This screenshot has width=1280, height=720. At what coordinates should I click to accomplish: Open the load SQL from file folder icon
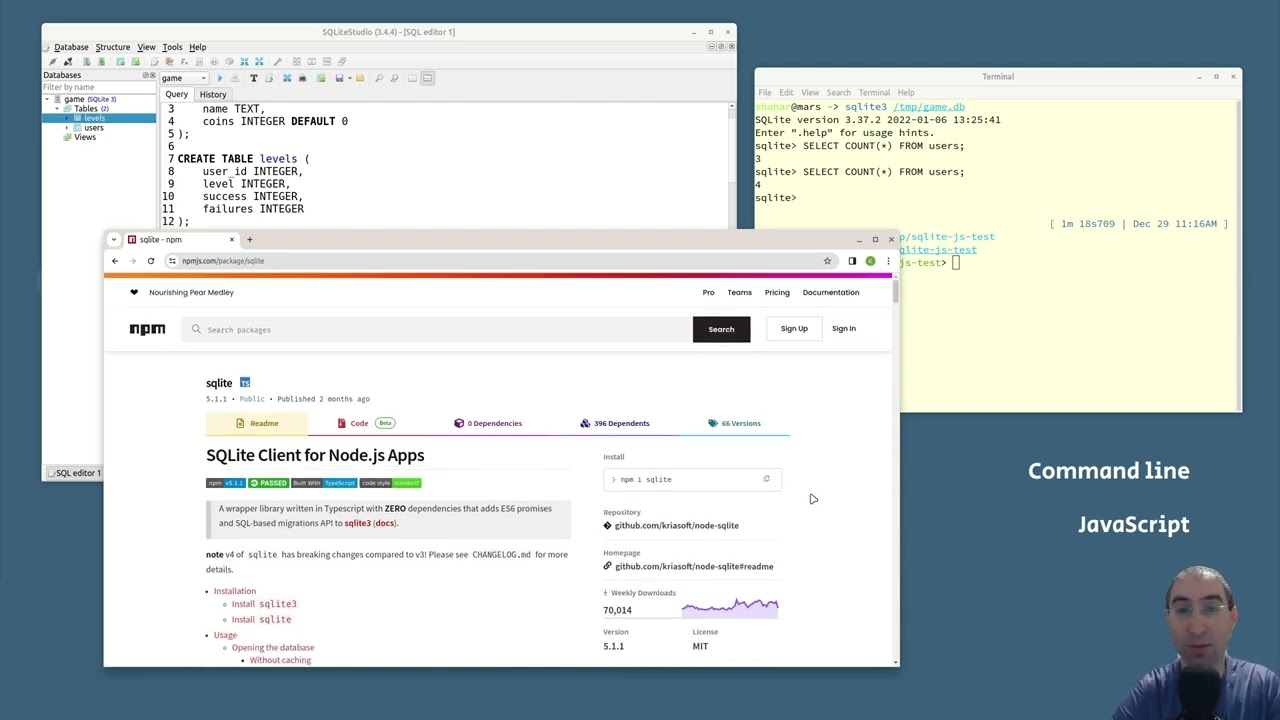[x=360, y=78]
